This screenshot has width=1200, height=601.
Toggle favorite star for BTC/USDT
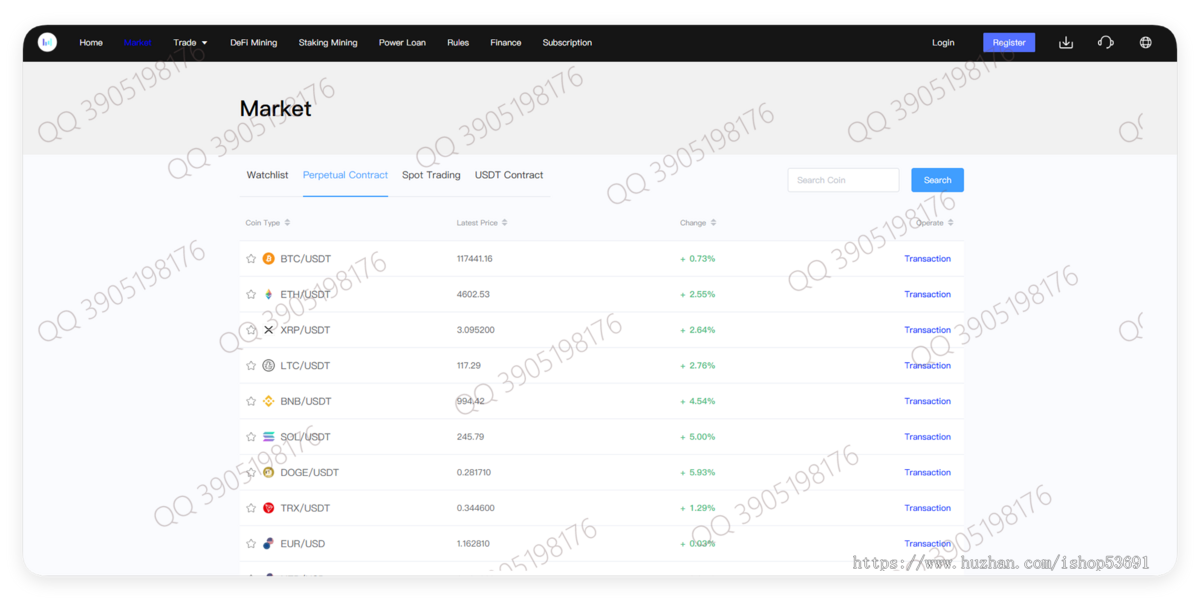point(251,258)
